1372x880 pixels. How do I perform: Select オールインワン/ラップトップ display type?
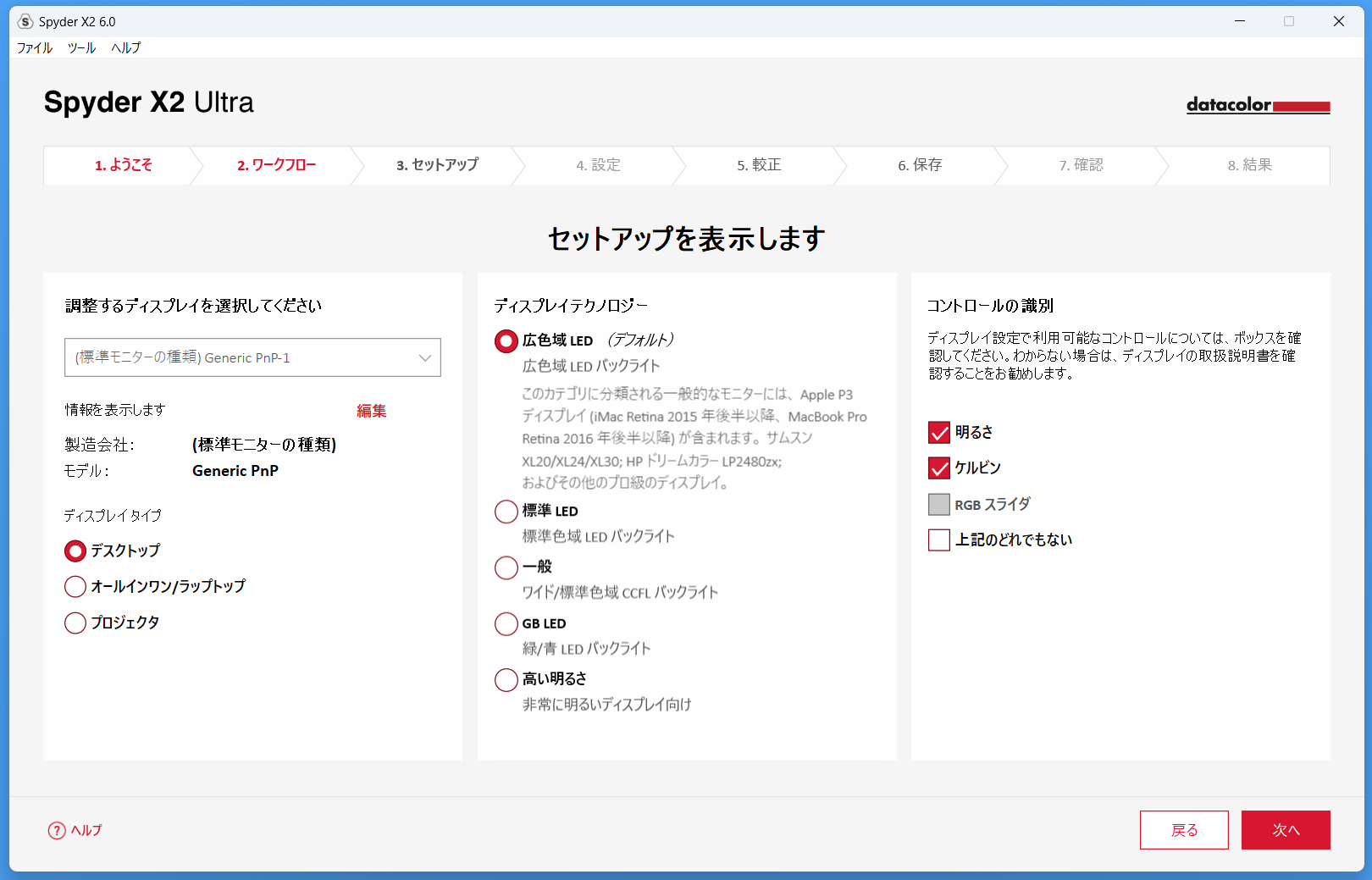(75, 587)
